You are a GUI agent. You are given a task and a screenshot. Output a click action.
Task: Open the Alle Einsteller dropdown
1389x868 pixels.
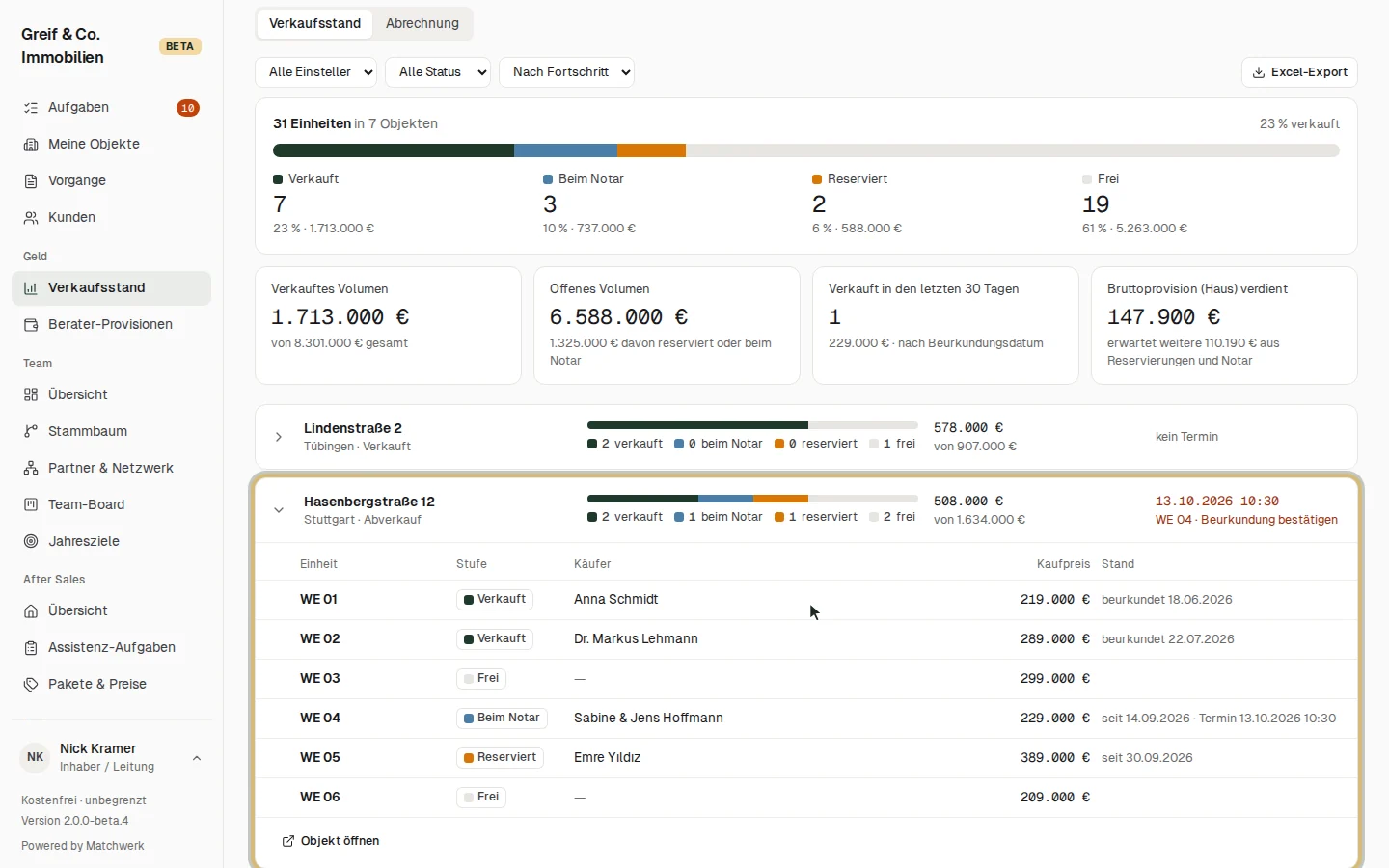315,72
